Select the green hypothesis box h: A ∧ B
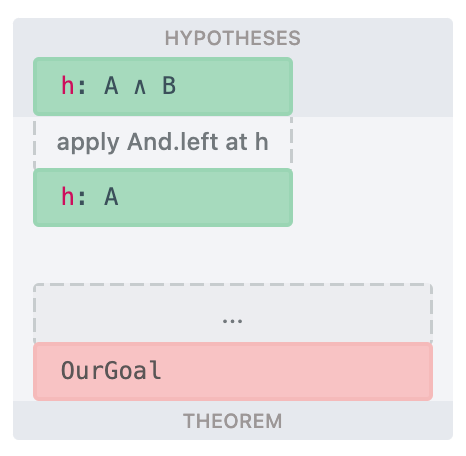Screen dimensions: 466x456 [x=163, y=86]
